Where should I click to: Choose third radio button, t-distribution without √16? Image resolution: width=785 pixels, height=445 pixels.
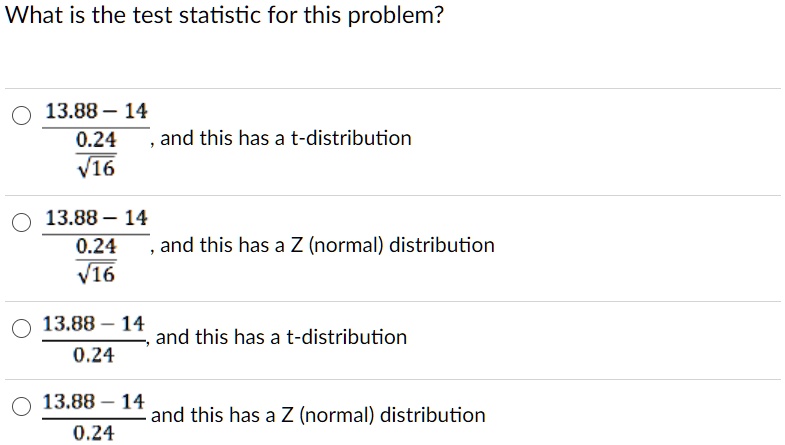22,328
